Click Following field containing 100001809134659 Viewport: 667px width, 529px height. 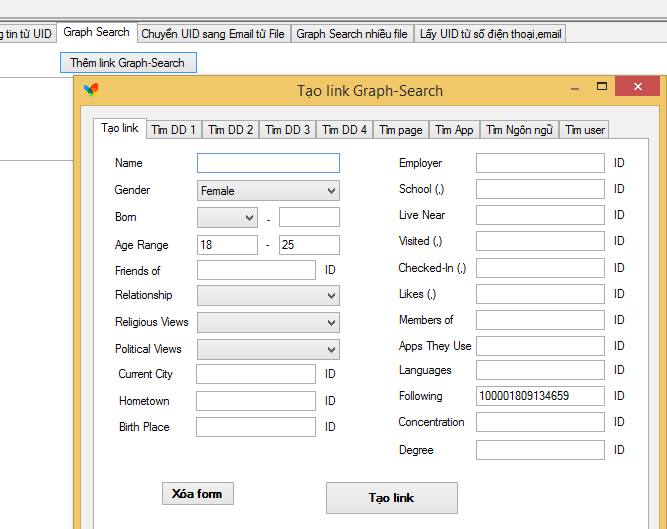[540, 396]
